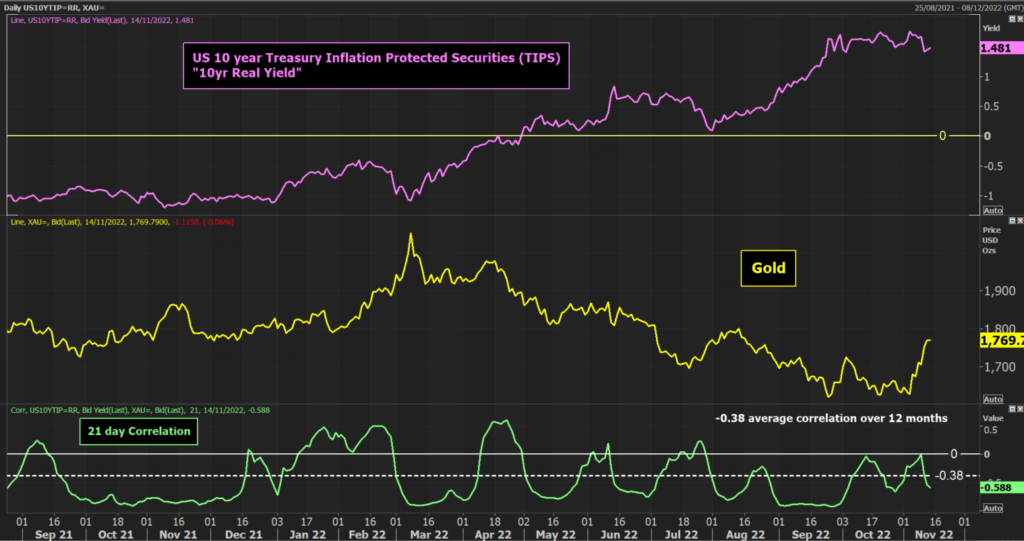Click the Apr 22 month label on time axis
The height and width of the screenshot is (541, 1024).
point(492,534)
